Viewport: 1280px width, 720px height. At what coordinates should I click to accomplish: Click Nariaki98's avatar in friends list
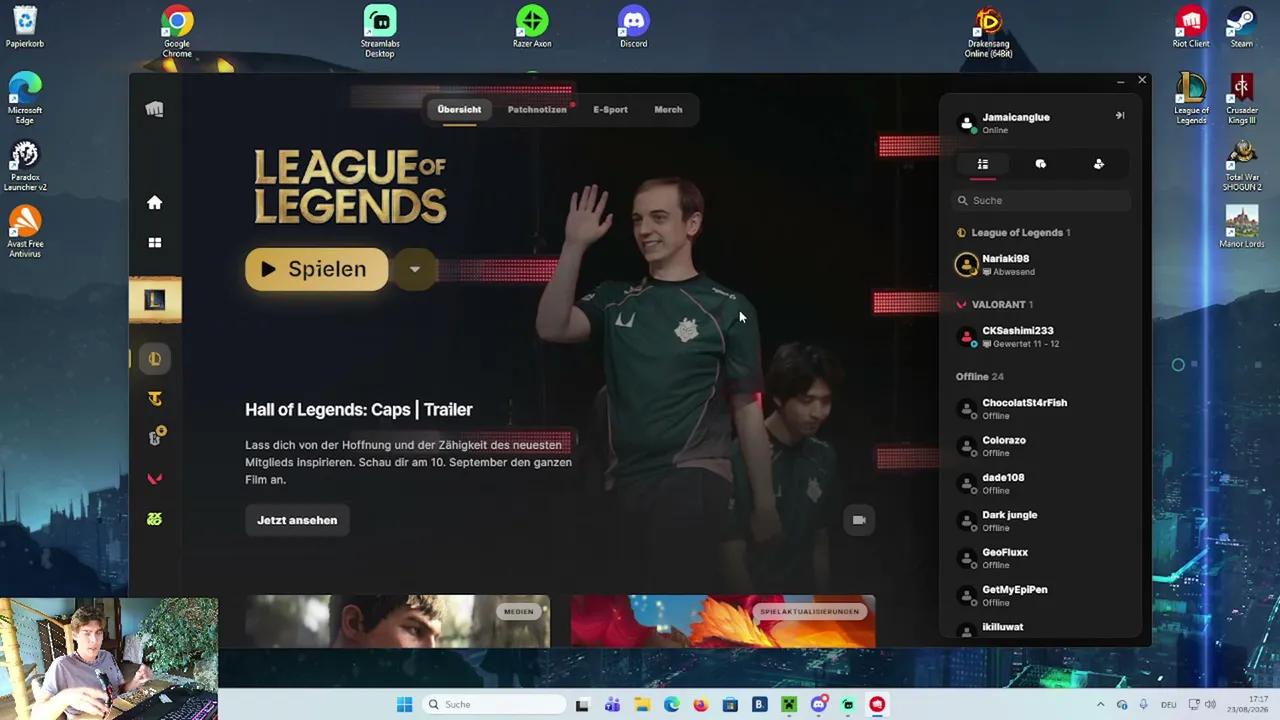pos(966,264)
